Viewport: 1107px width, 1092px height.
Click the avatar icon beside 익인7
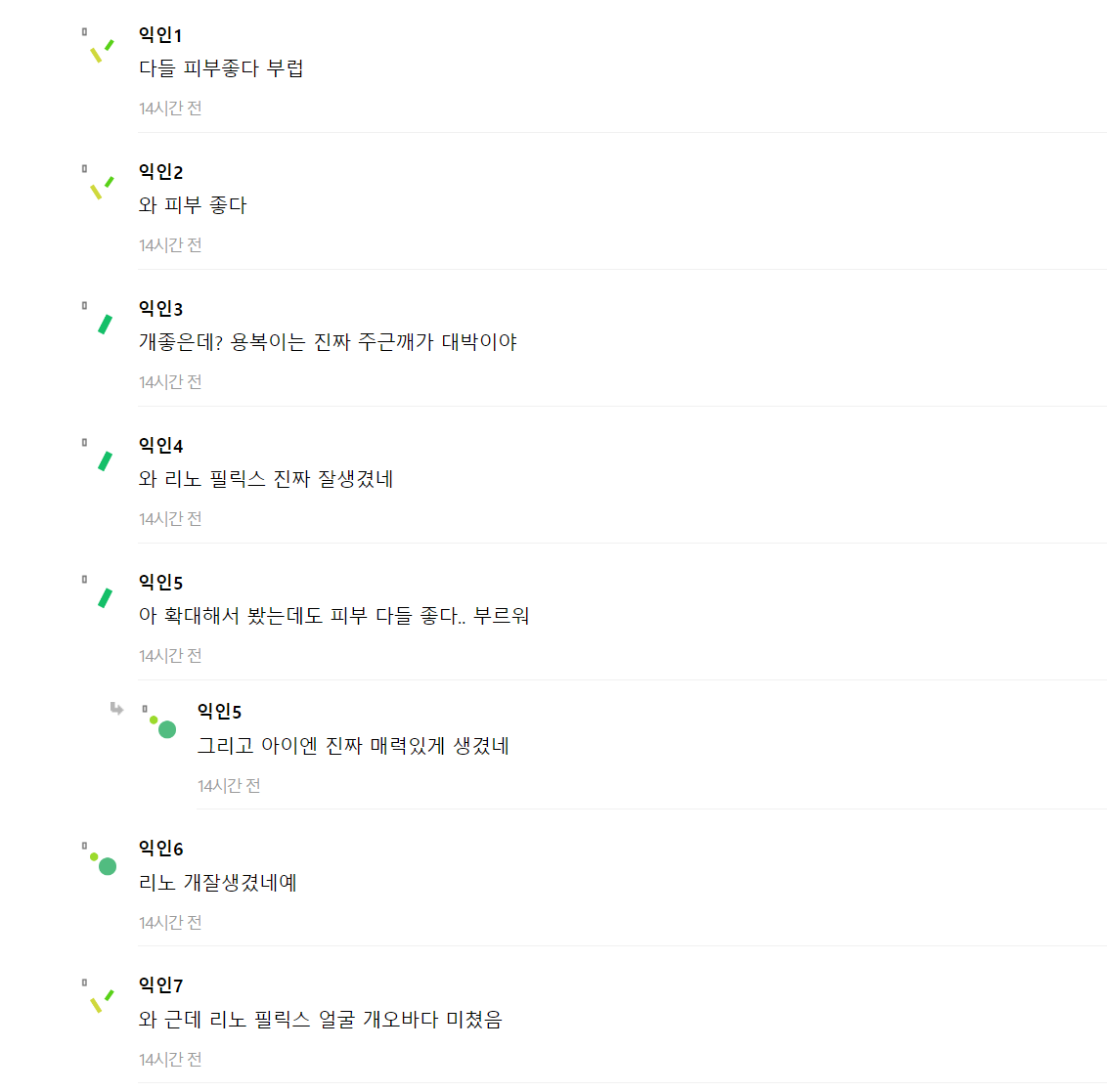[100, 999]
